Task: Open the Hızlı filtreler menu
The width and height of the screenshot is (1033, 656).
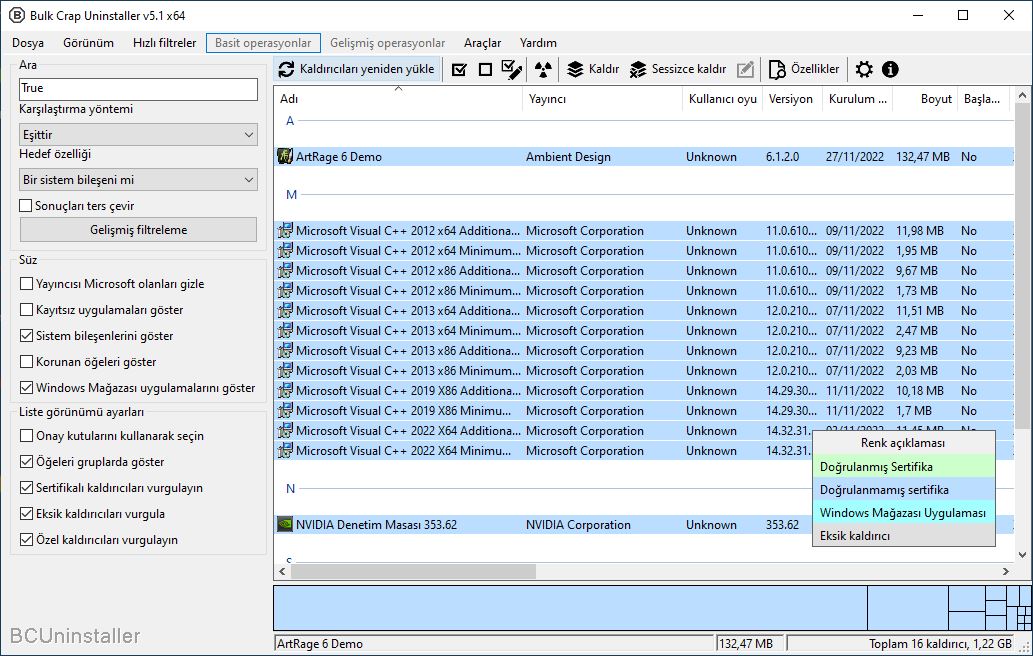Action: pyautogui.click(x=165, y=43)
